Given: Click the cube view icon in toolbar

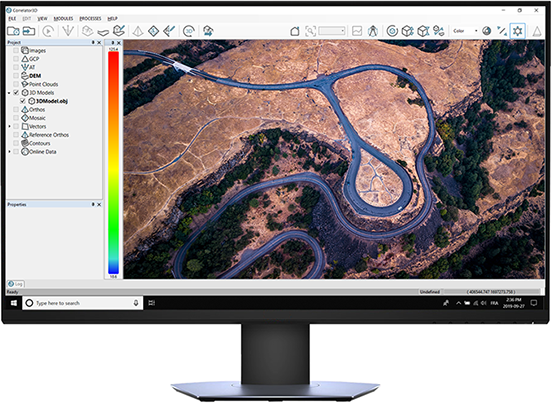Looking at the screenshot, I should tap(407, 31).
